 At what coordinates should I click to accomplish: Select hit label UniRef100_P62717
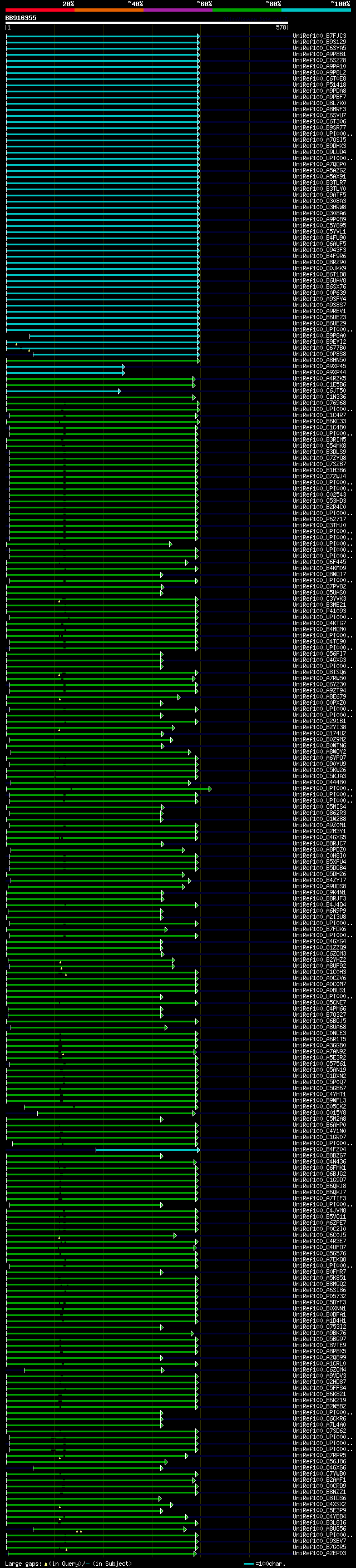[x=319, y=519]
